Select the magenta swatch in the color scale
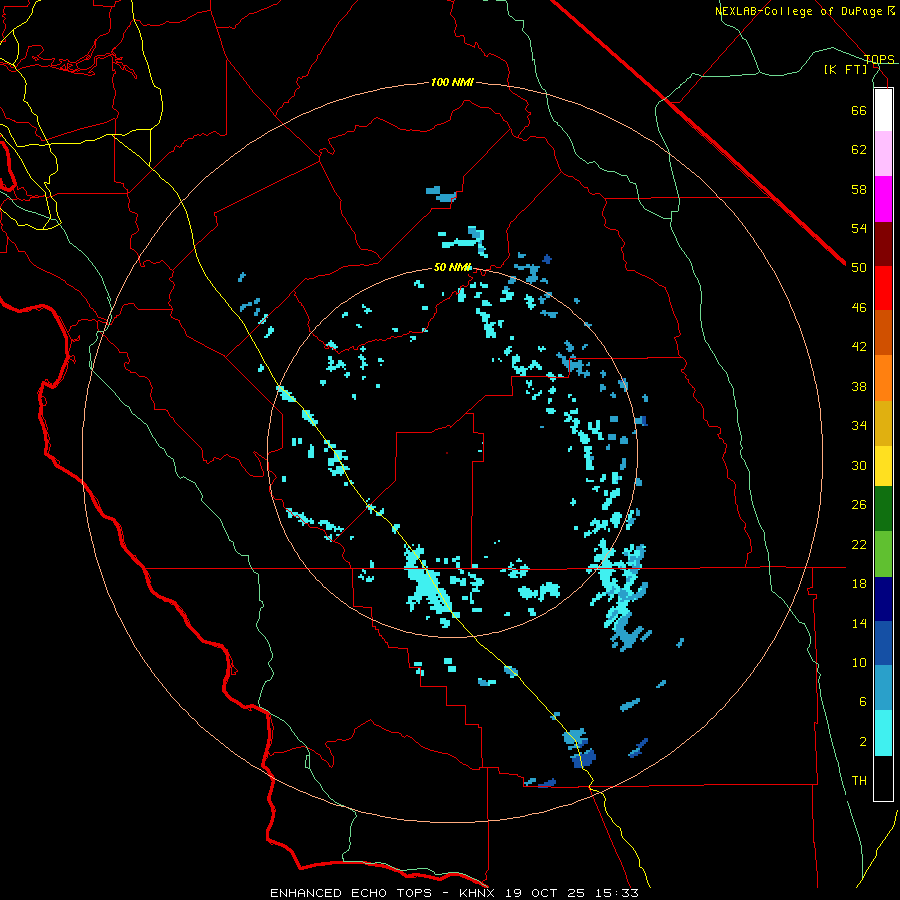900x900 pixels. [883, 199]
